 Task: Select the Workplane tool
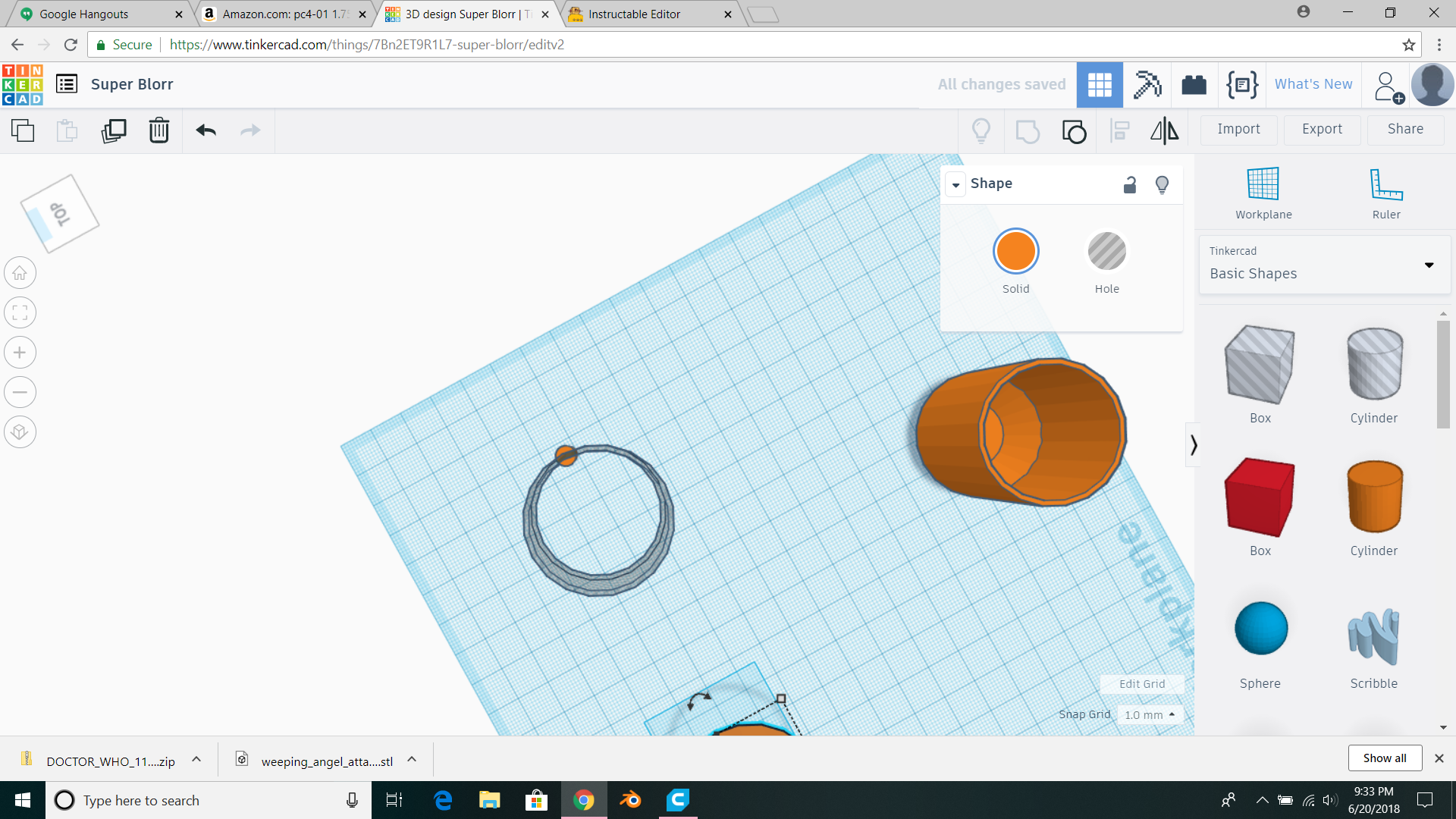(x=1263, y=193)
